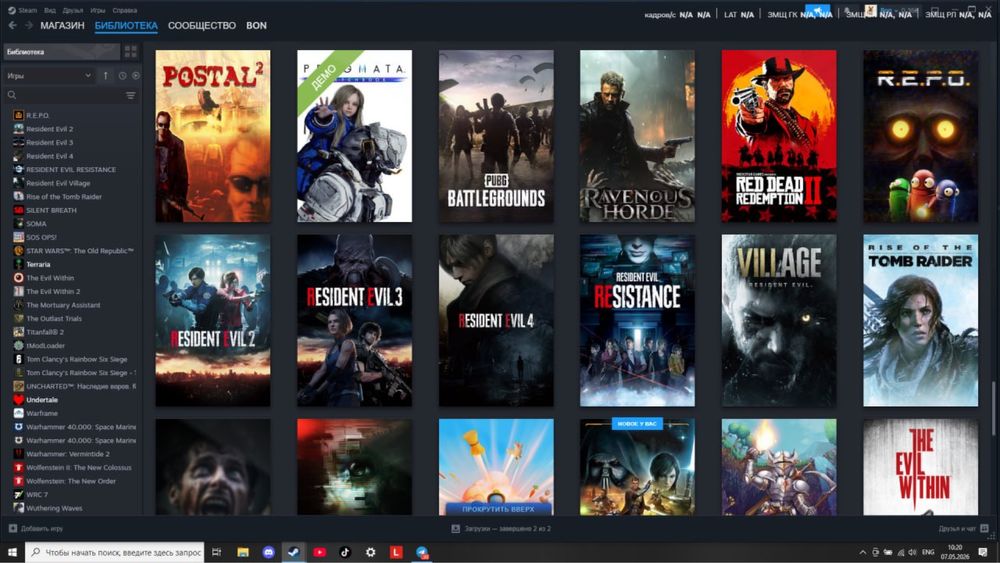Click Добавить игру at bottom left
1000x563 pixels.
[36, 529]
